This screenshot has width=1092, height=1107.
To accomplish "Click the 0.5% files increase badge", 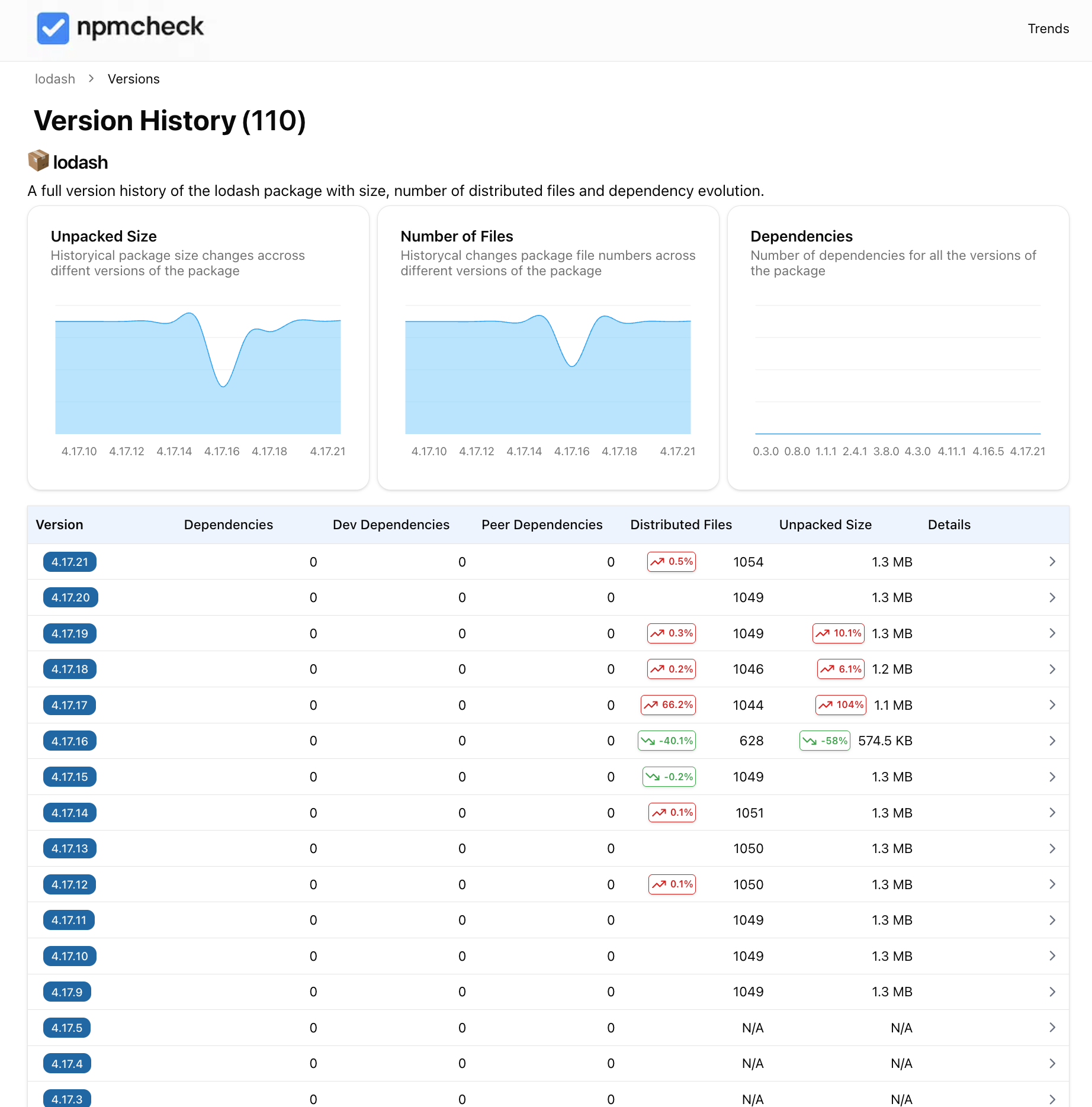I will 672,561.
